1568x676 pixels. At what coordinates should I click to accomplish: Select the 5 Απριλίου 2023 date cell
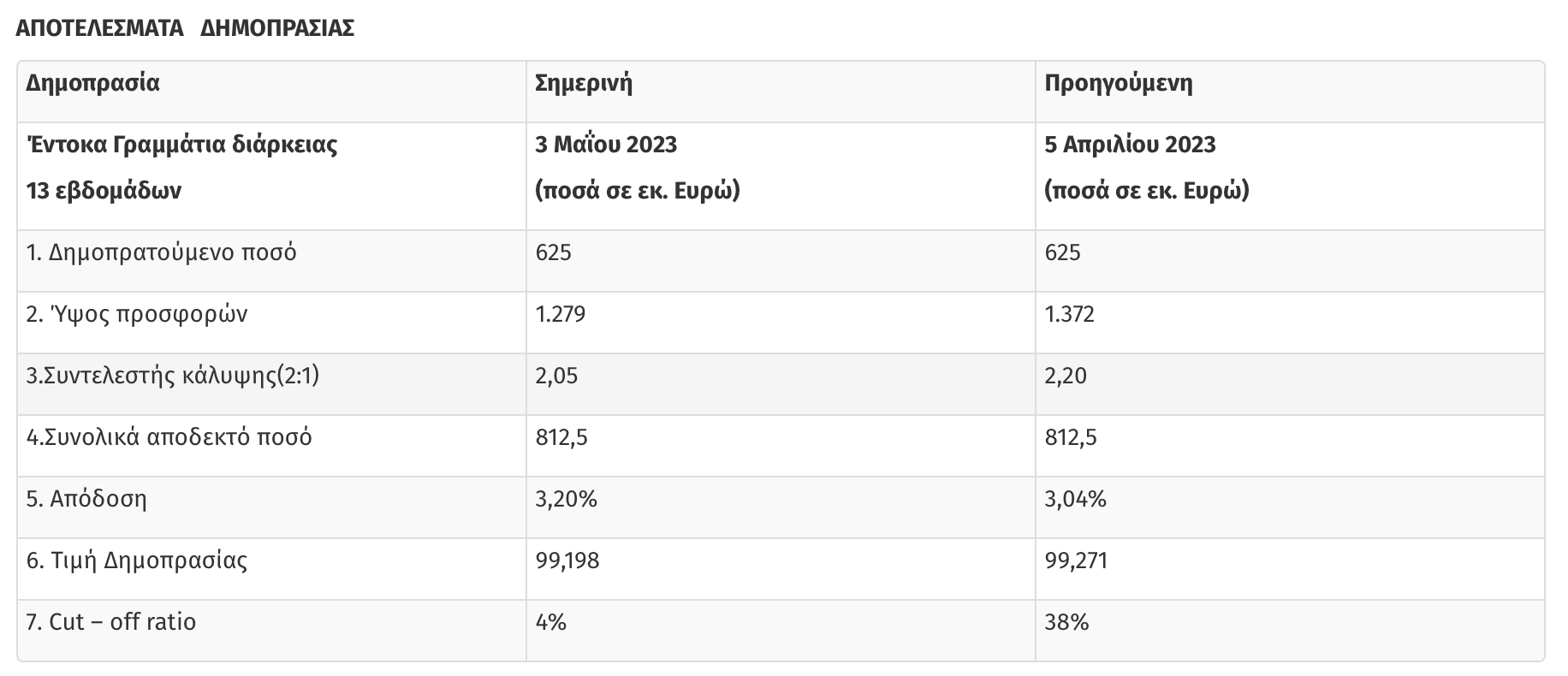coord(1130,145)
